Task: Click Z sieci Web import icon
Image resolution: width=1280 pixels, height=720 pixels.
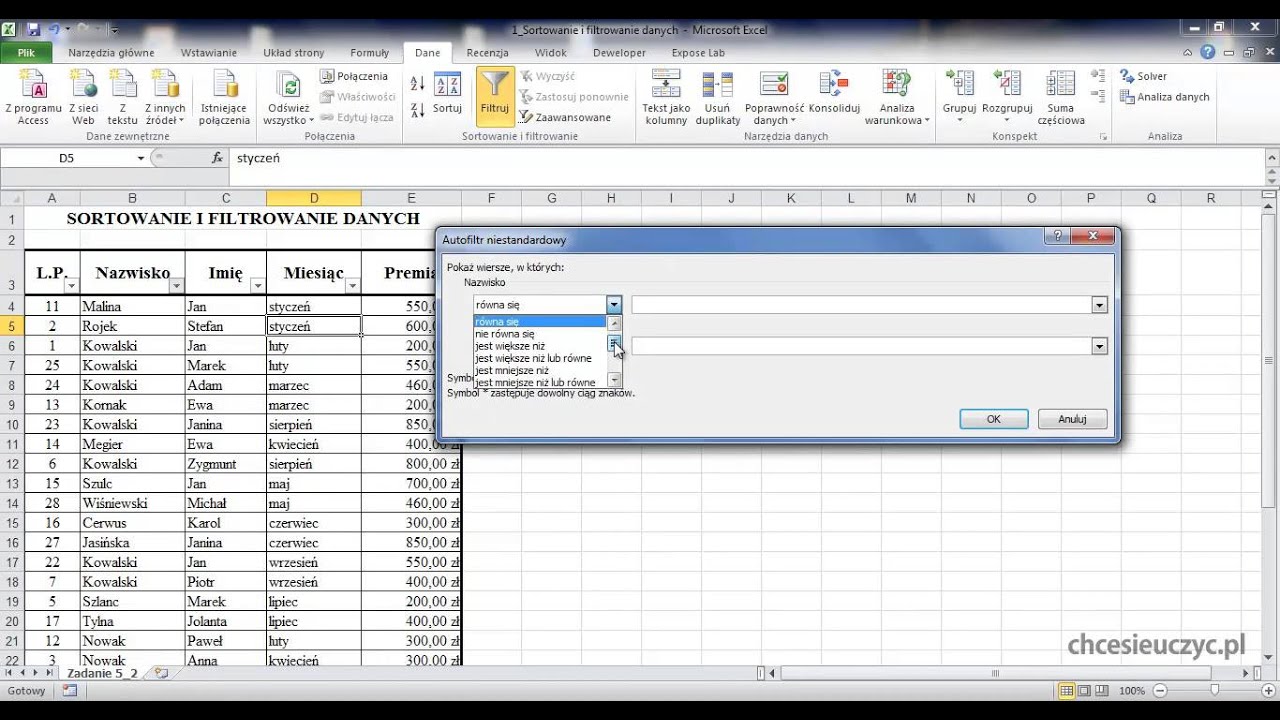Action: pos(83,97)
